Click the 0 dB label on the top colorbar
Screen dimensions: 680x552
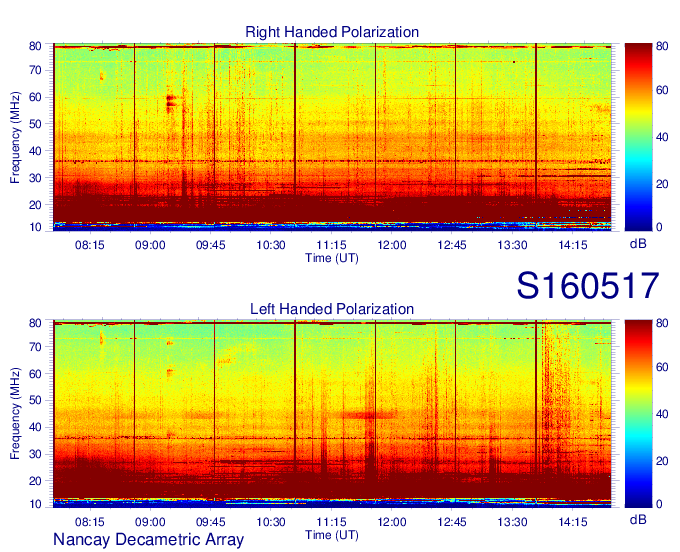coord(660,227)
